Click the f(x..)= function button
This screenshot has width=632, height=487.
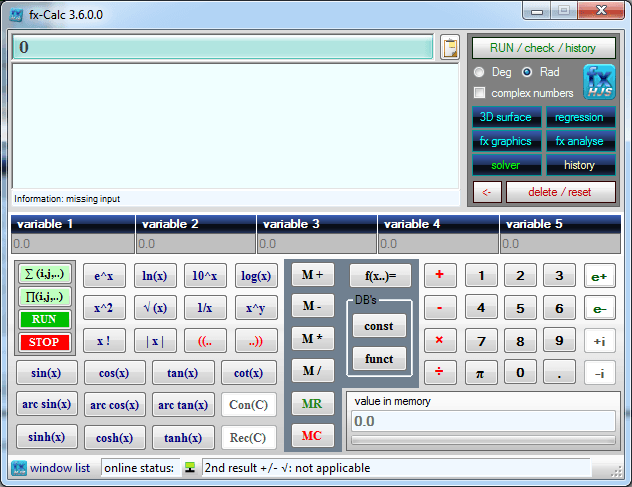(380, 275)
